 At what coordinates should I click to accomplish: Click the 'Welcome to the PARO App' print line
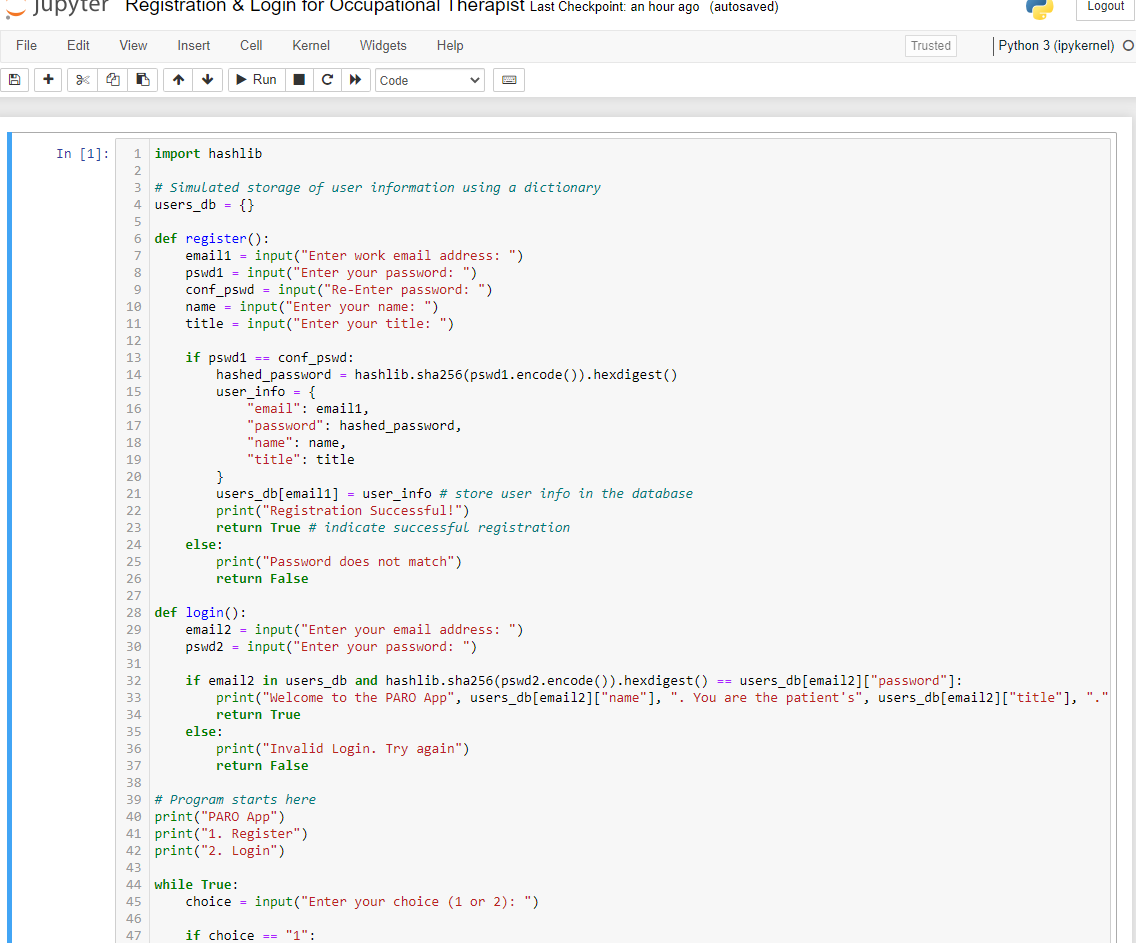point(662,697)
